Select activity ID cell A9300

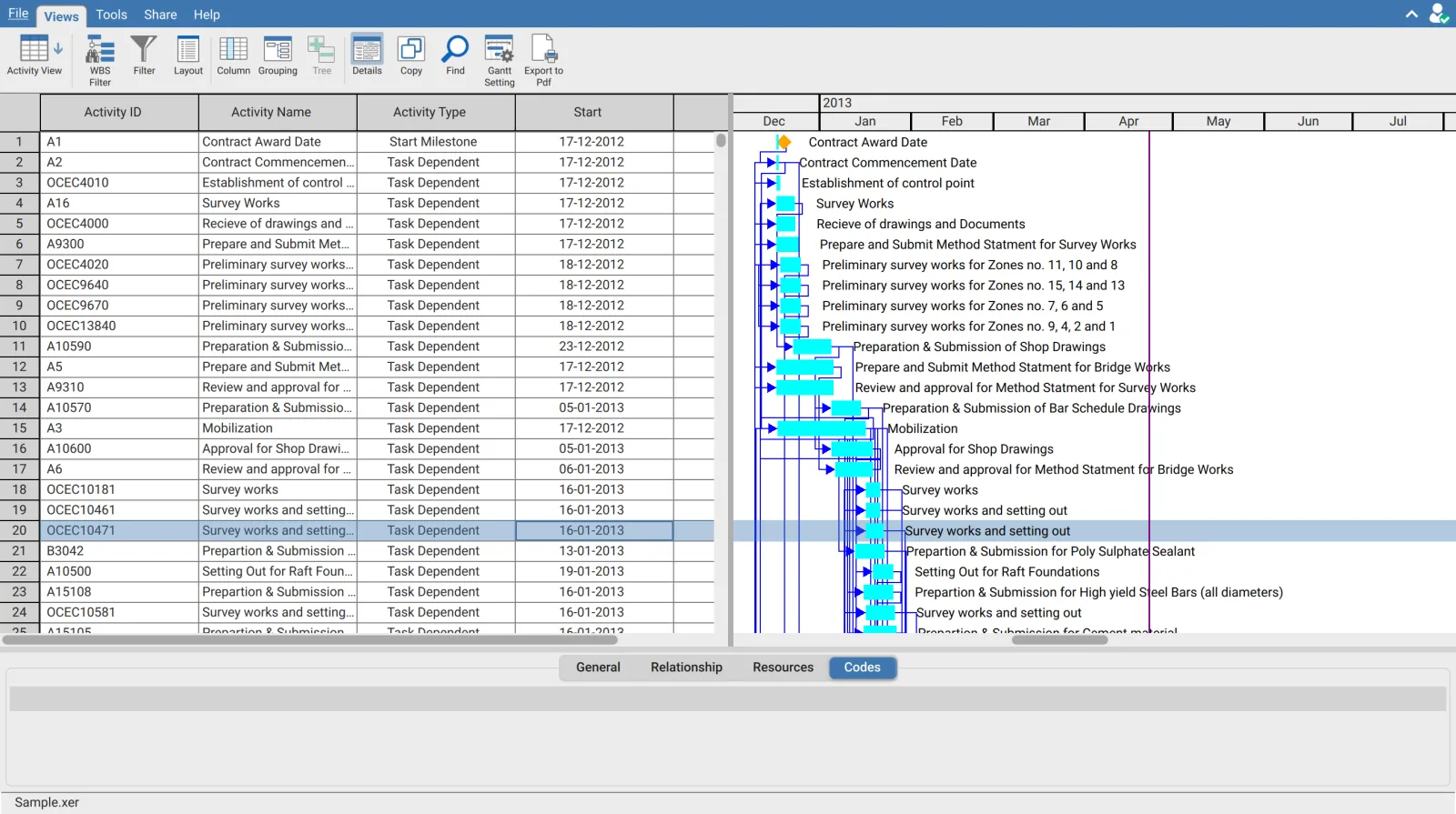coord(119,245)
